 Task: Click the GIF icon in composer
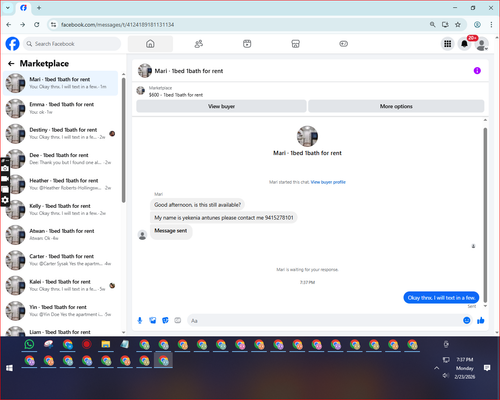tap(178, 320)
